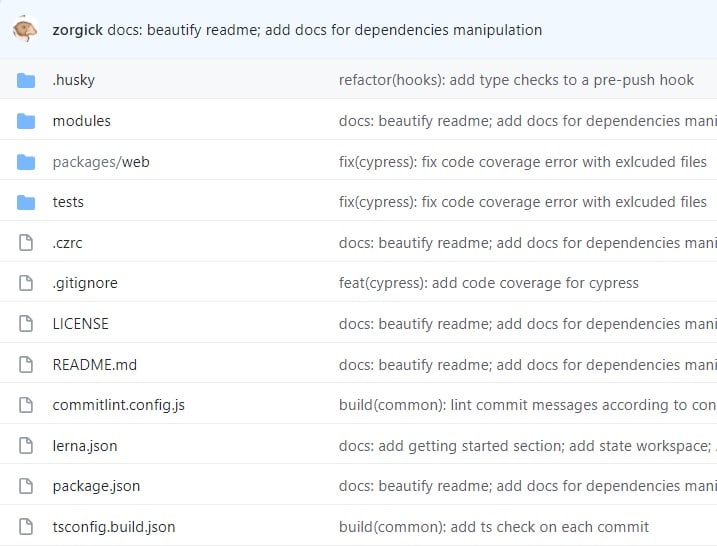Open the packages/web row commit message
This screenshot has height=546, width=717.
523,162
